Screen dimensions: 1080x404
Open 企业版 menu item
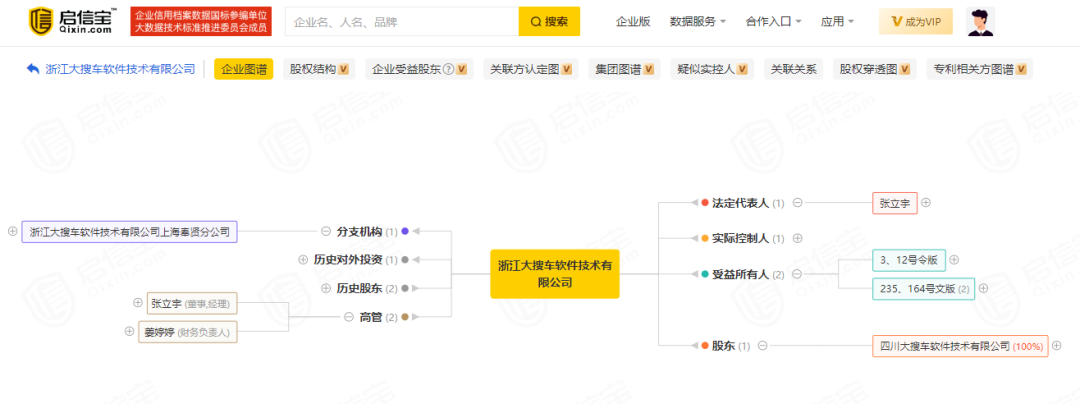coord(633,21)
